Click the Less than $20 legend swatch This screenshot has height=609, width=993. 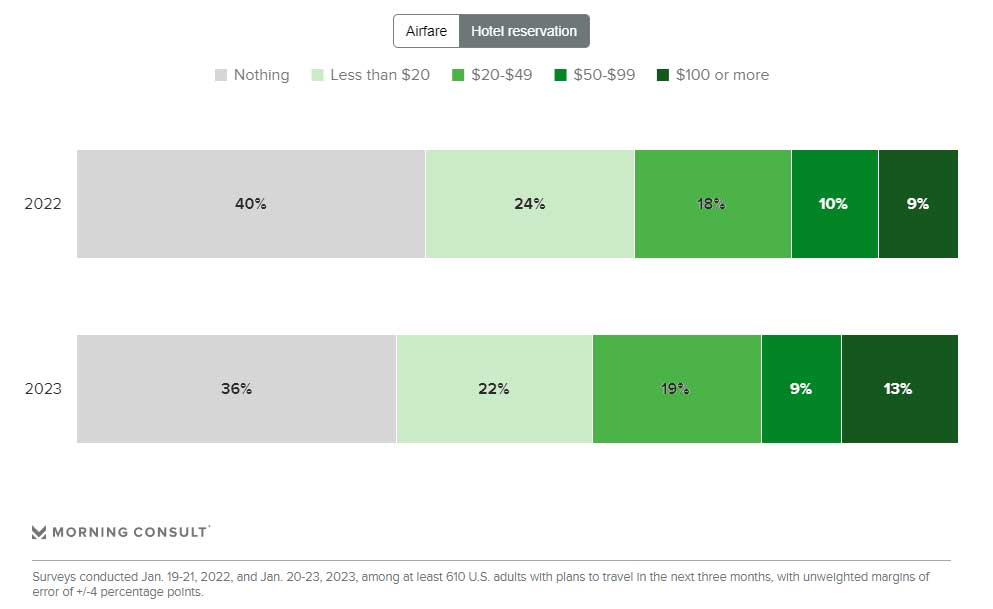pos(317,75)
